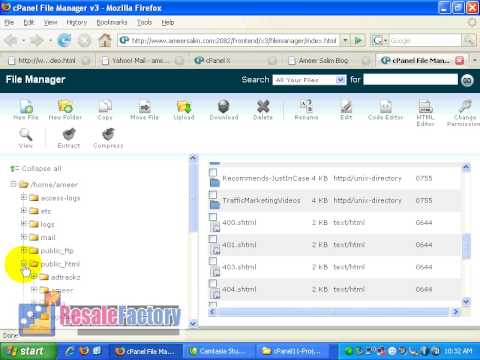Click the browser Forward arrow

click(37, 41)
